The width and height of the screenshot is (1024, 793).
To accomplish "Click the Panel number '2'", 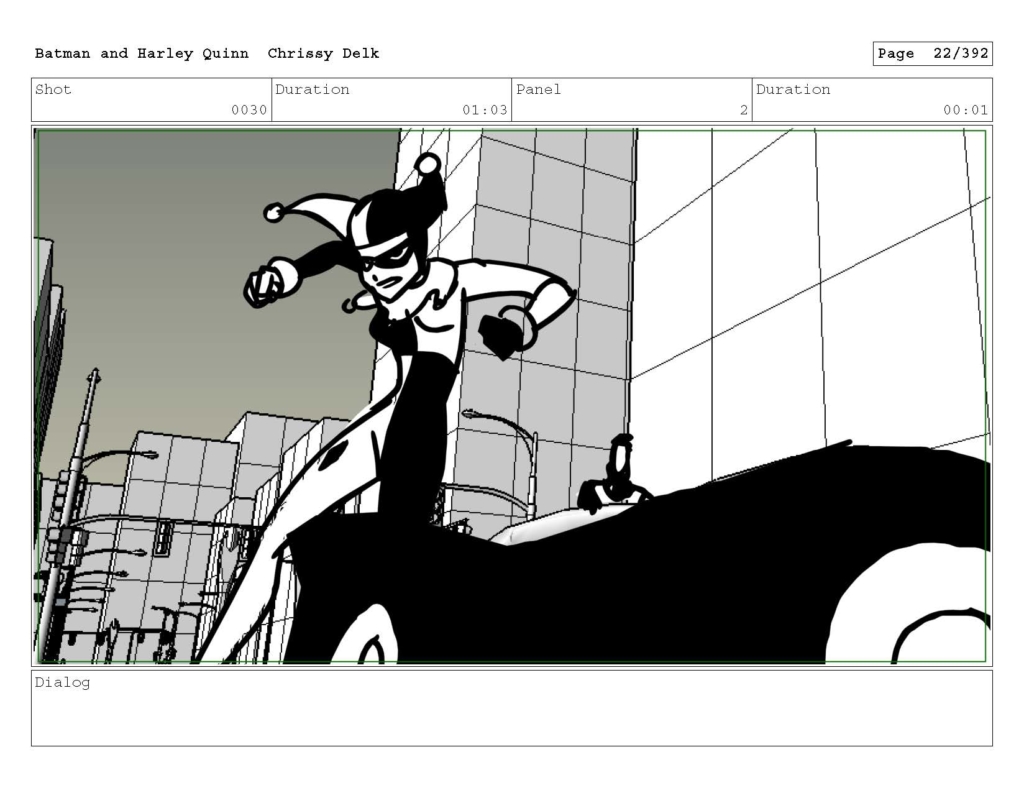I will (743, 110).
